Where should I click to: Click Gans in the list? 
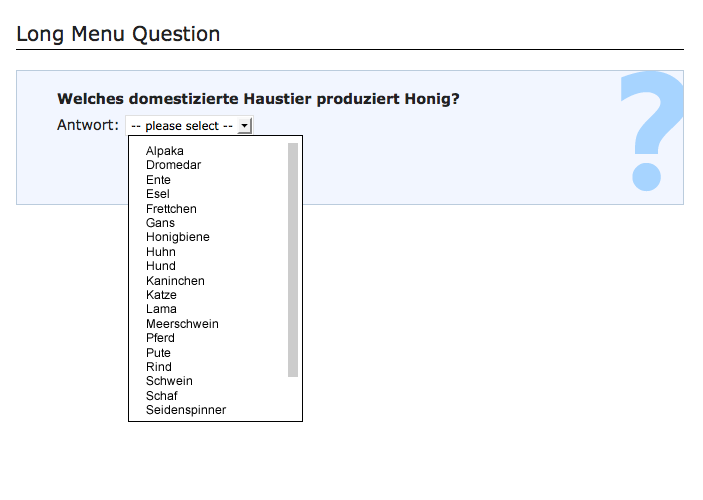pyautogui.click(x=160, y=223)
